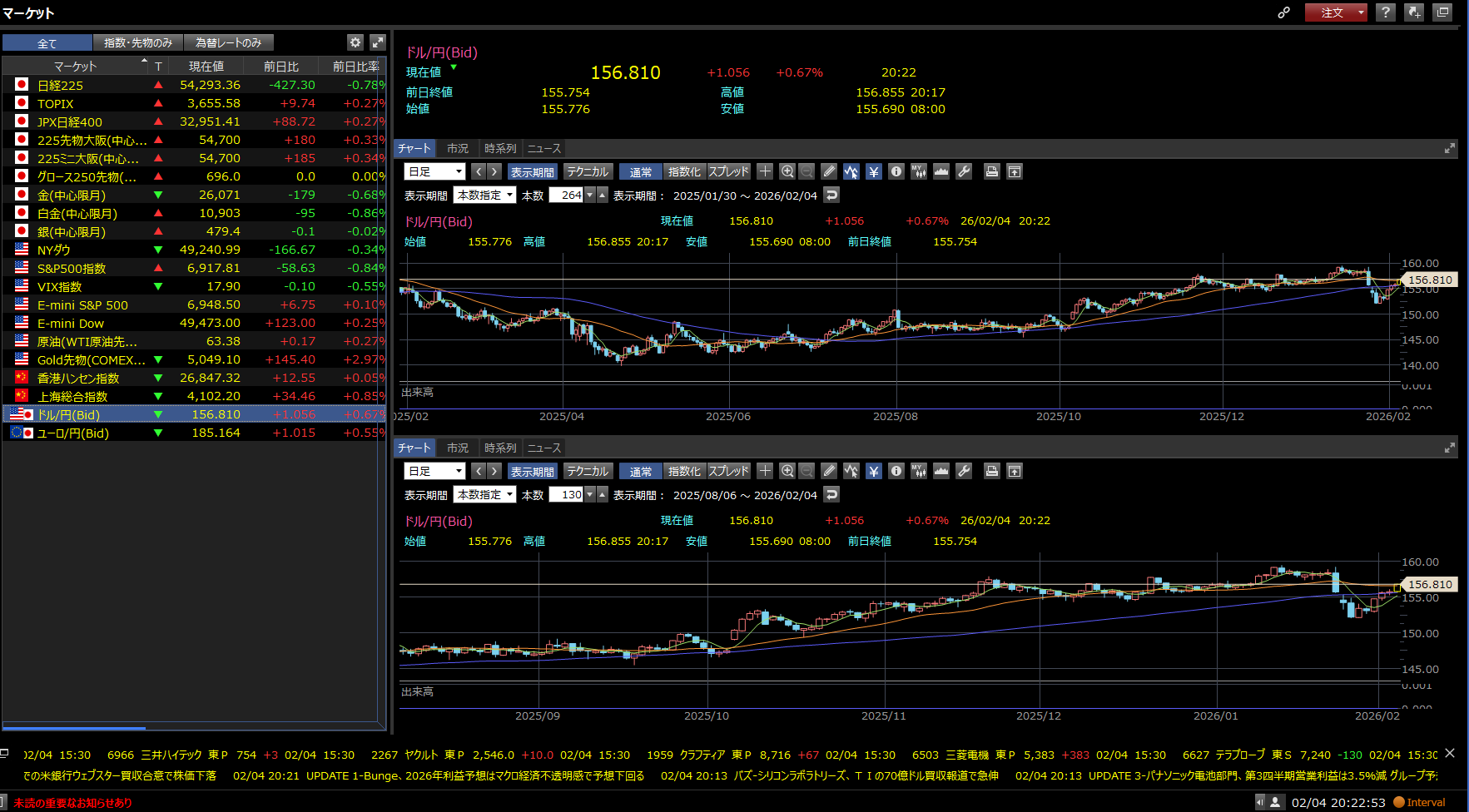This screenshot has height=812, width=1469.
Task: Expand the 注文 order button dropdown arrow
Action: point(1361,12)
